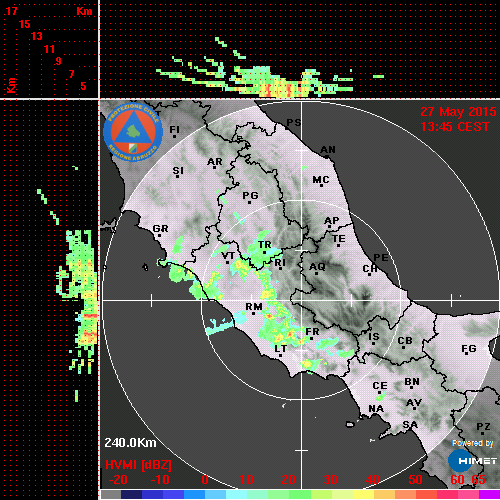Select the FI city label
The width and height of the screenshot is (500, 500).
[175, 129]
